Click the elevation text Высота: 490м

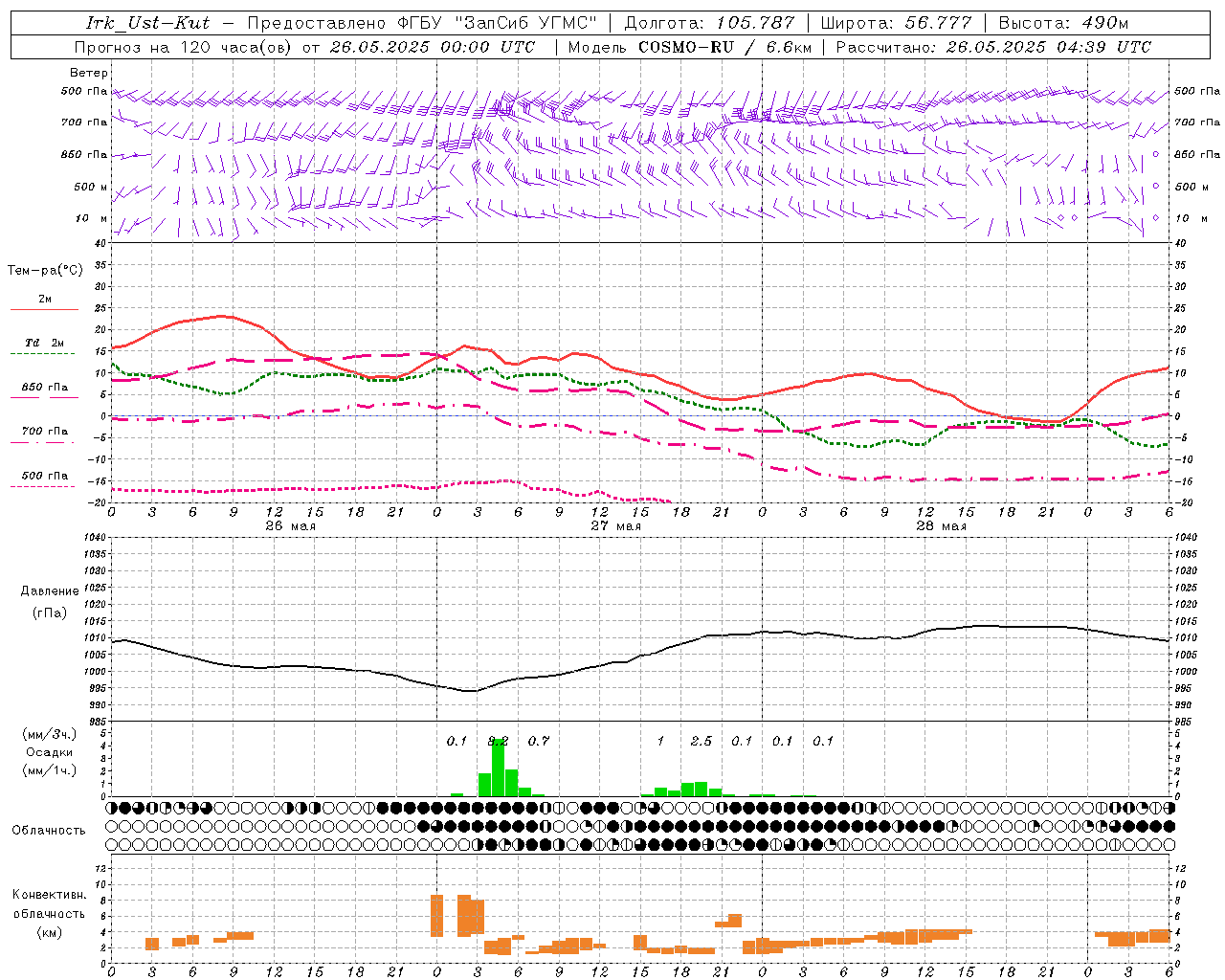click(1063, 23)
